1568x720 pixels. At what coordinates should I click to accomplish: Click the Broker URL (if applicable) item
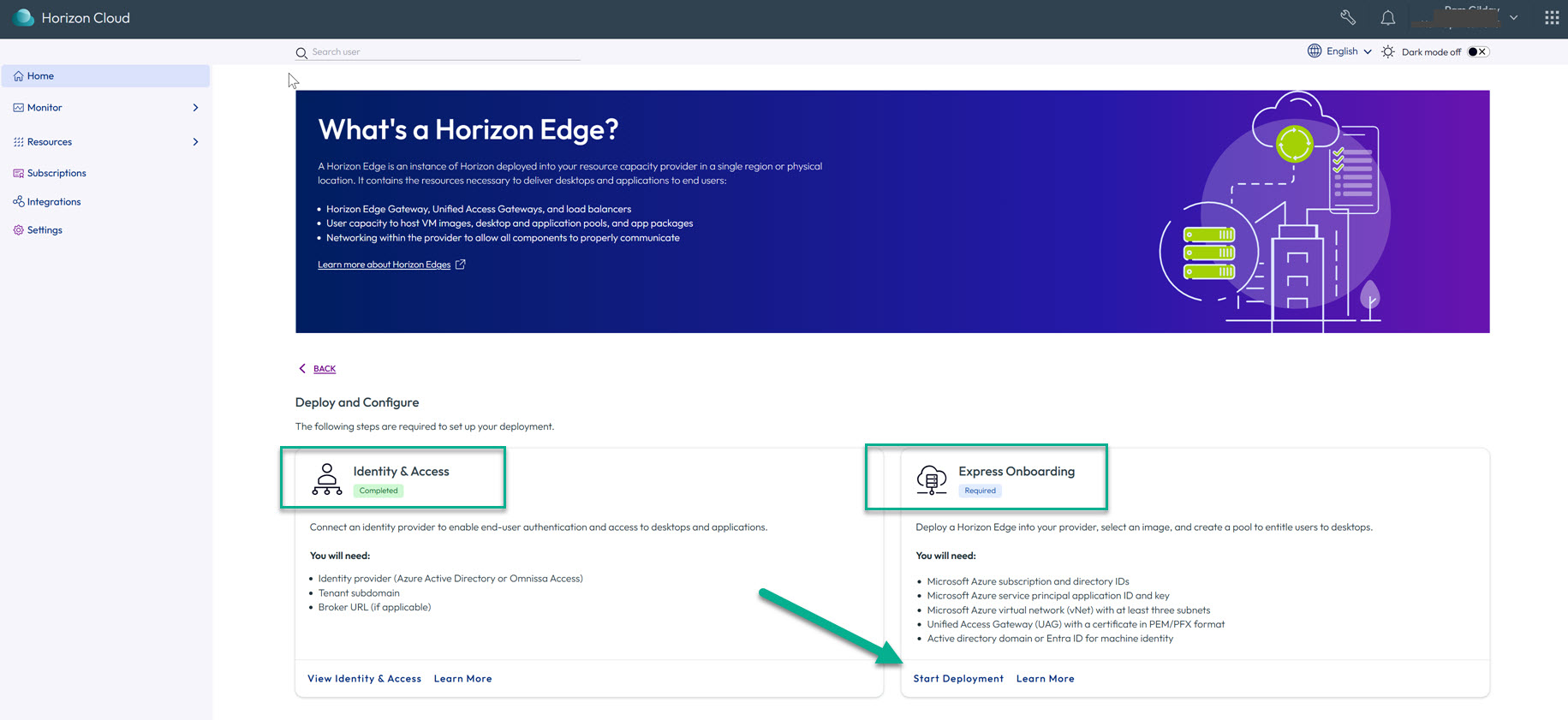click(374, 608)
